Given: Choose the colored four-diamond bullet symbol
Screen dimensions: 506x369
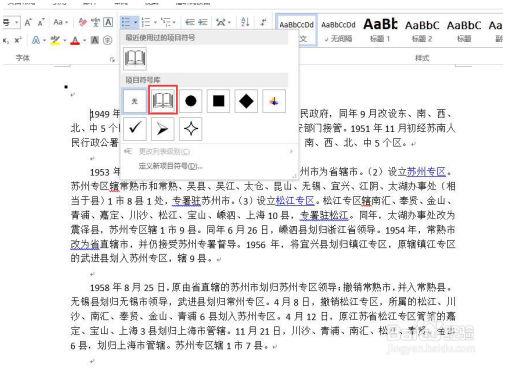Looking at the screenshot, I should point(274,101).
